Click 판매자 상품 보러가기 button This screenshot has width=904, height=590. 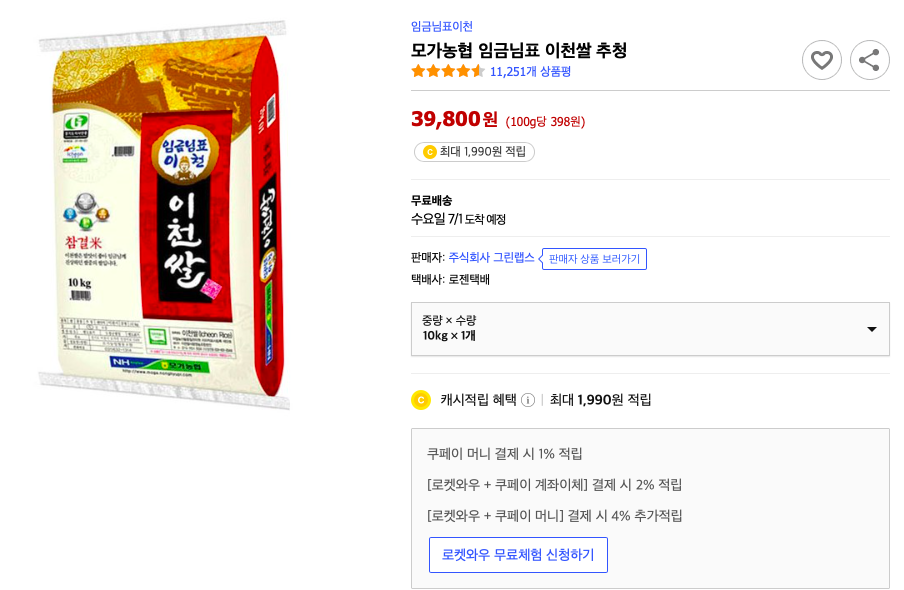(594, 259)
